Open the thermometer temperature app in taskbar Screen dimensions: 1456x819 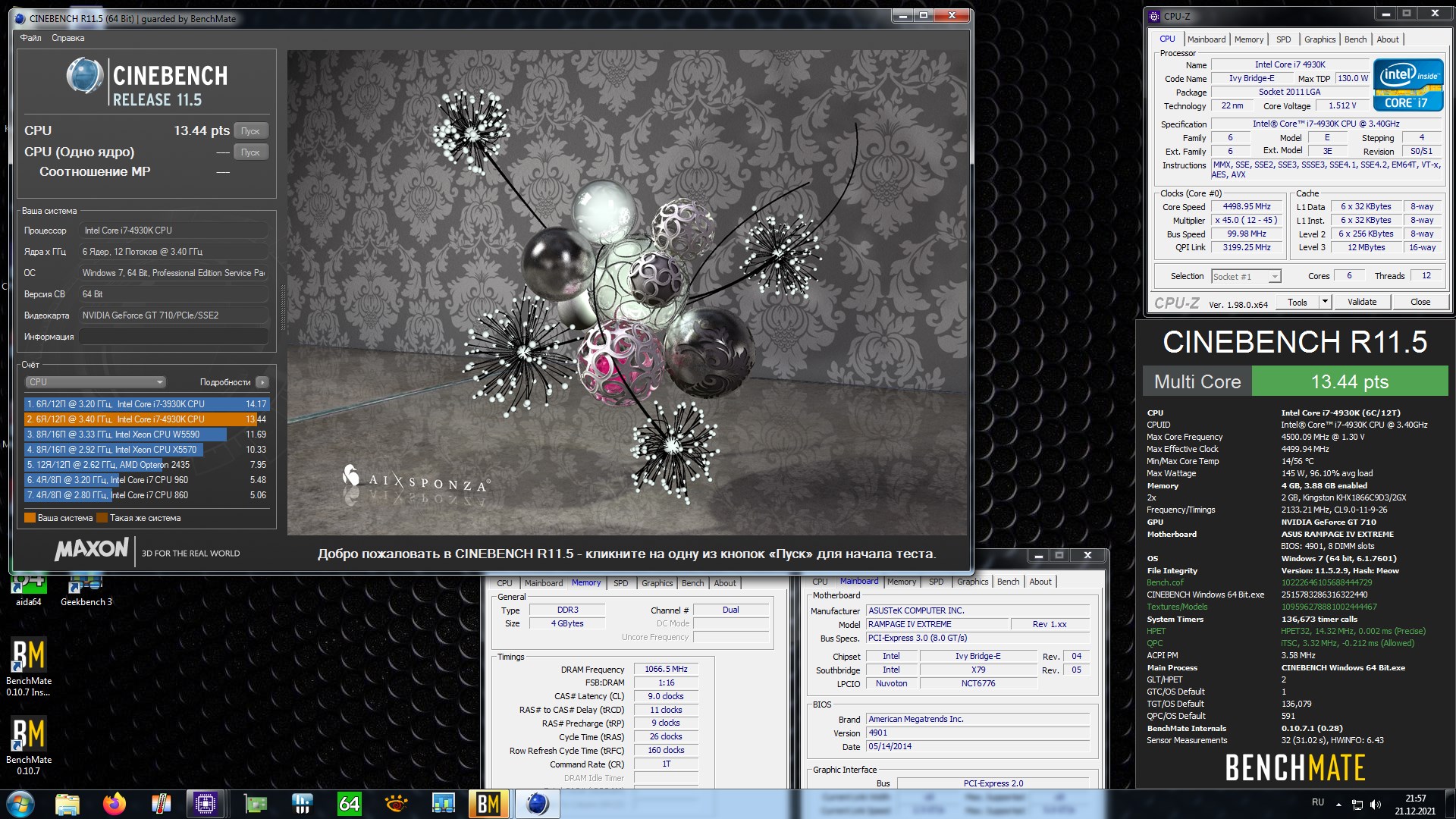pos(162,804)
